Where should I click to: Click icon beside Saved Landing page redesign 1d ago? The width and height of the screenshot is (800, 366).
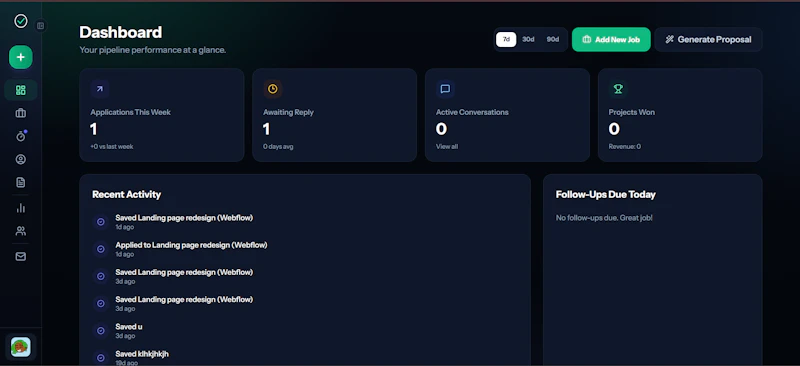(101, 222)
